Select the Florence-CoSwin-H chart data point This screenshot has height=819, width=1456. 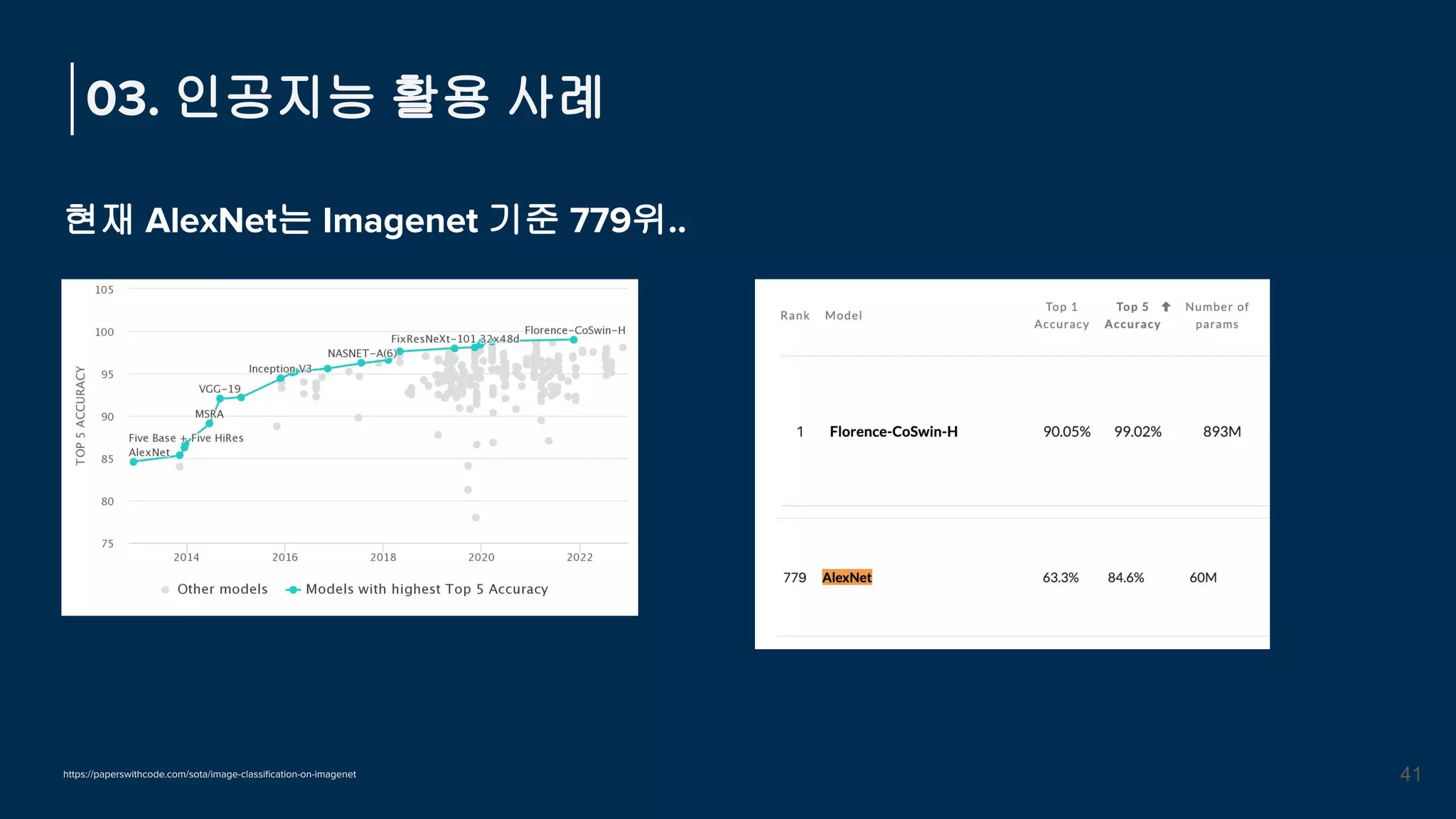point(574,340)
